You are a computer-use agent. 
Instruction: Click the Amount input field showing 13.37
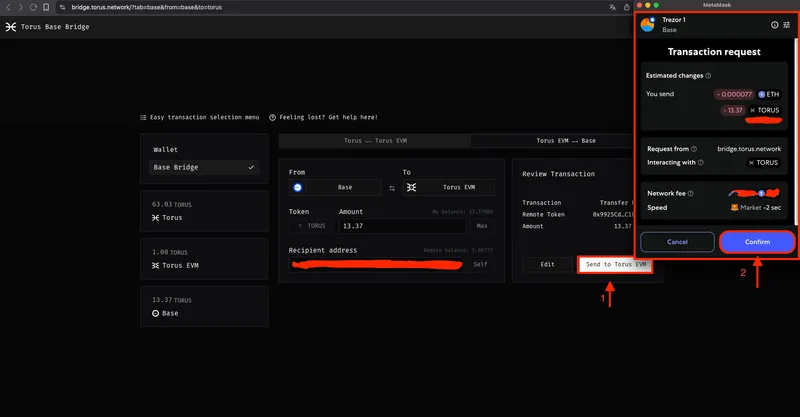(400, 226)
